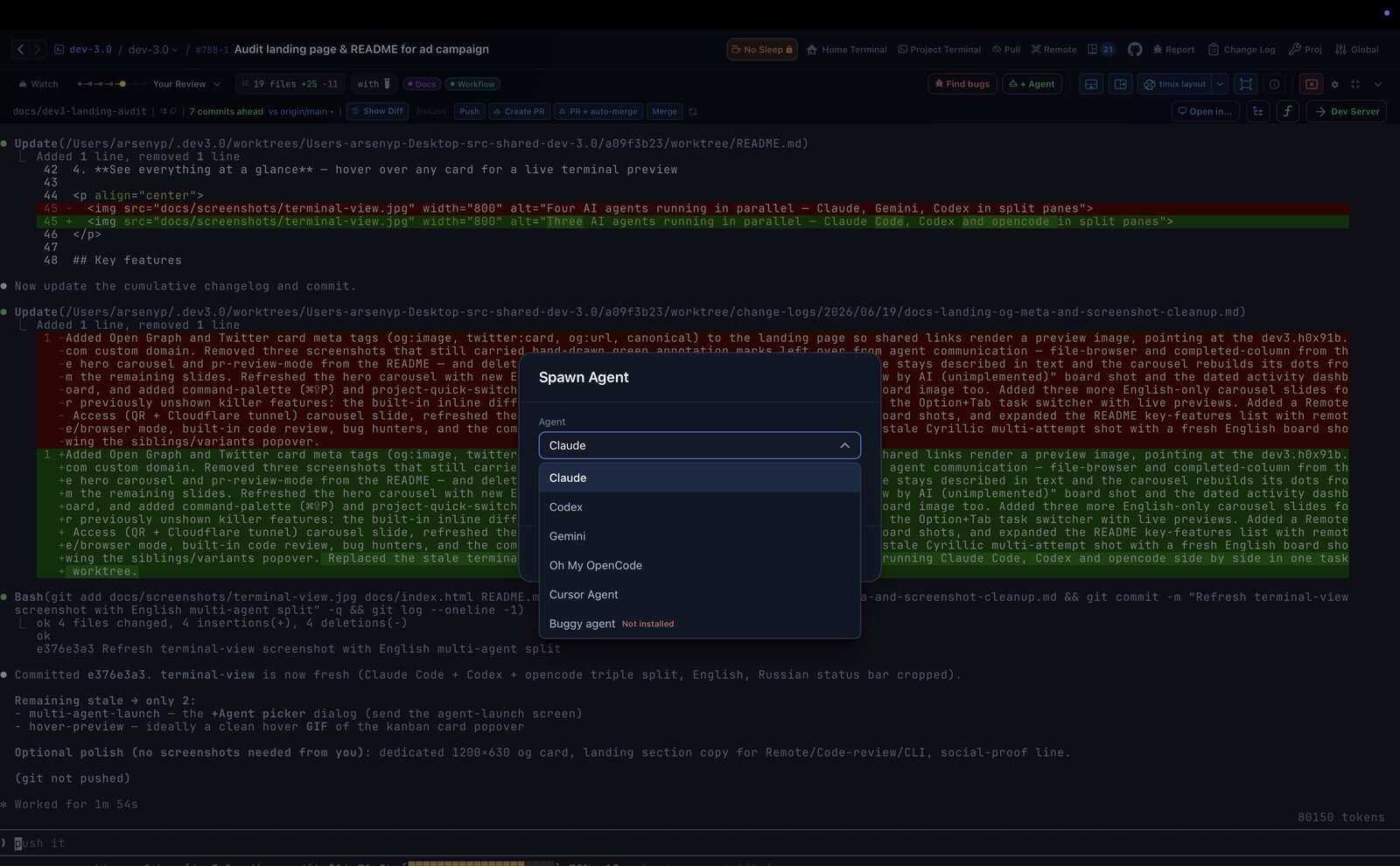Expand the Your Review status dropdown
The width and height of the screenshot is (1400, 866).
pos(186,84)
